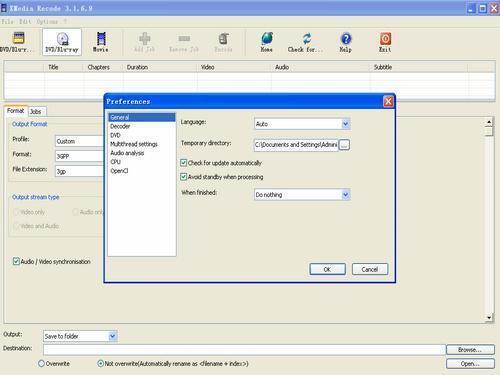Screen dimensions: 500x375
Task: Select General in Preferences list
Action: click(x=142, y=117)
